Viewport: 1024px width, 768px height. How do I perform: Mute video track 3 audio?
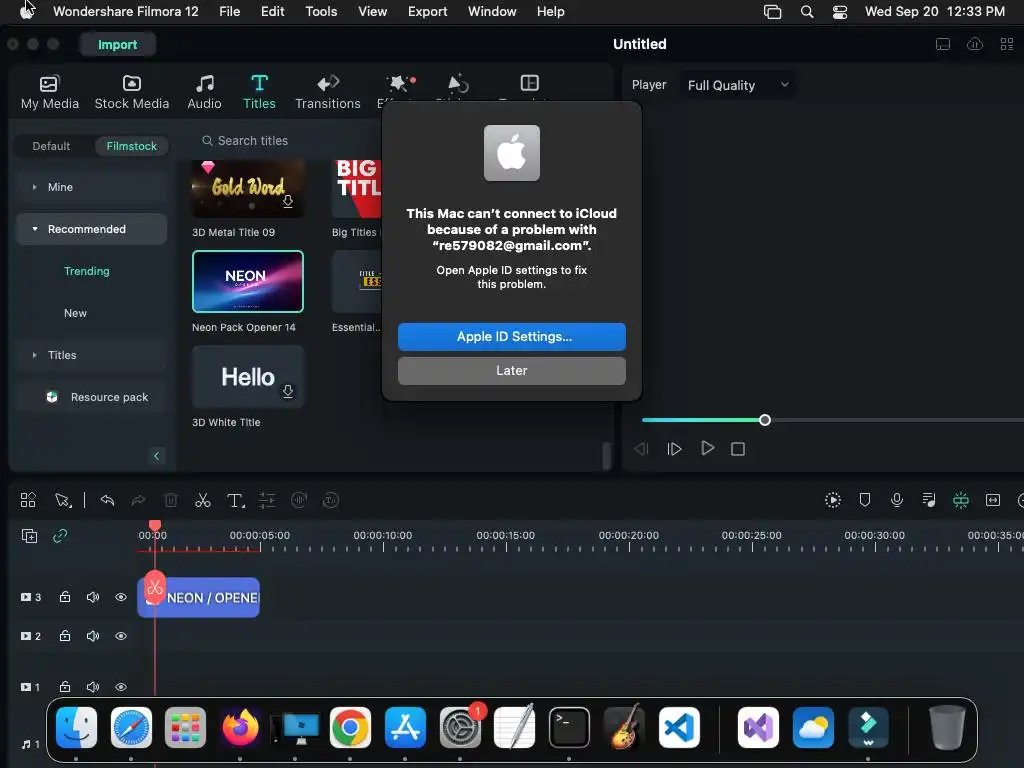(x=93, y=597)
